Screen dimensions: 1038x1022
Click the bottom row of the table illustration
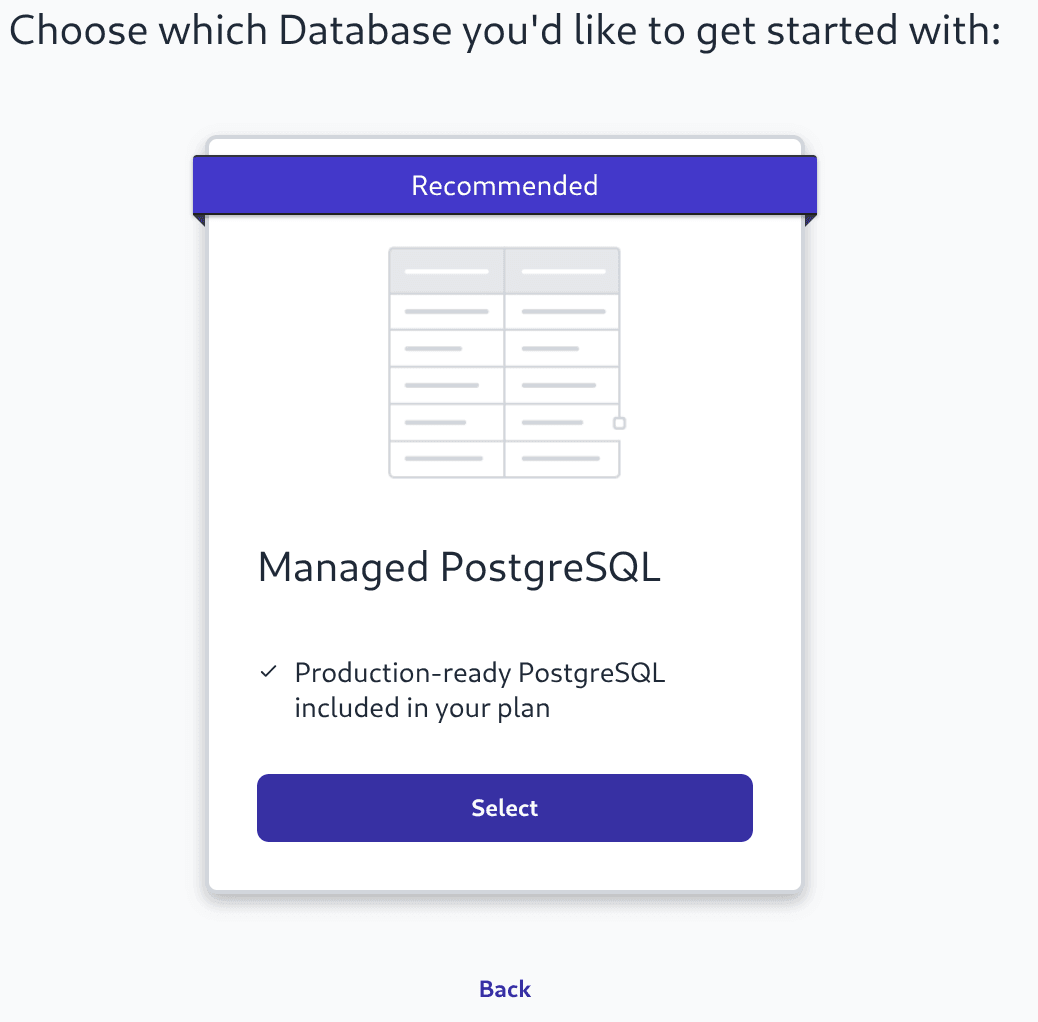coord(504,459)
